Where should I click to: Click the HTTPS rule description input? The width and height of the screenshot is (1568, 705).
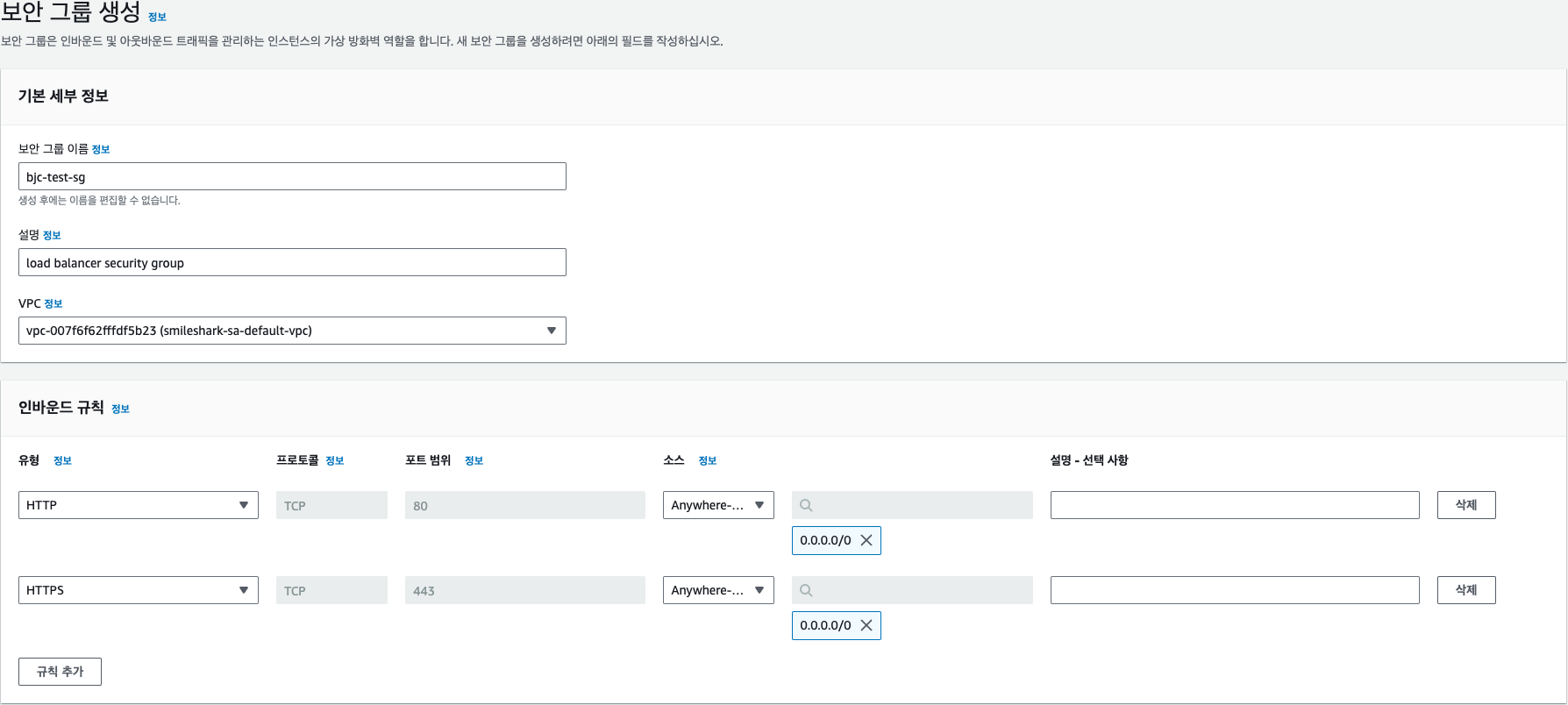pyautogui.click(x=1234, y=590)
